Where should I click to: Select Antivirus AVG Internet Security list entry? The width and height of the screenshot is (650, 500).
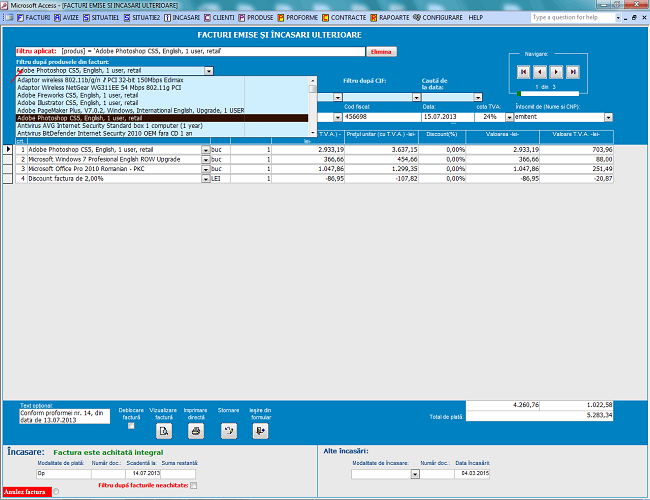(162, 126)
